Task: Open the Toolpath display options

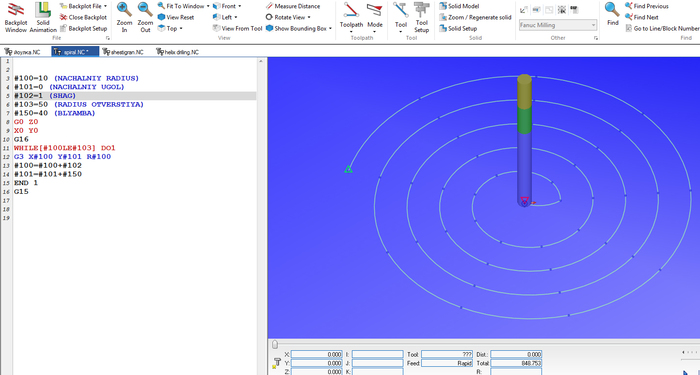Action: coord(351,18)
